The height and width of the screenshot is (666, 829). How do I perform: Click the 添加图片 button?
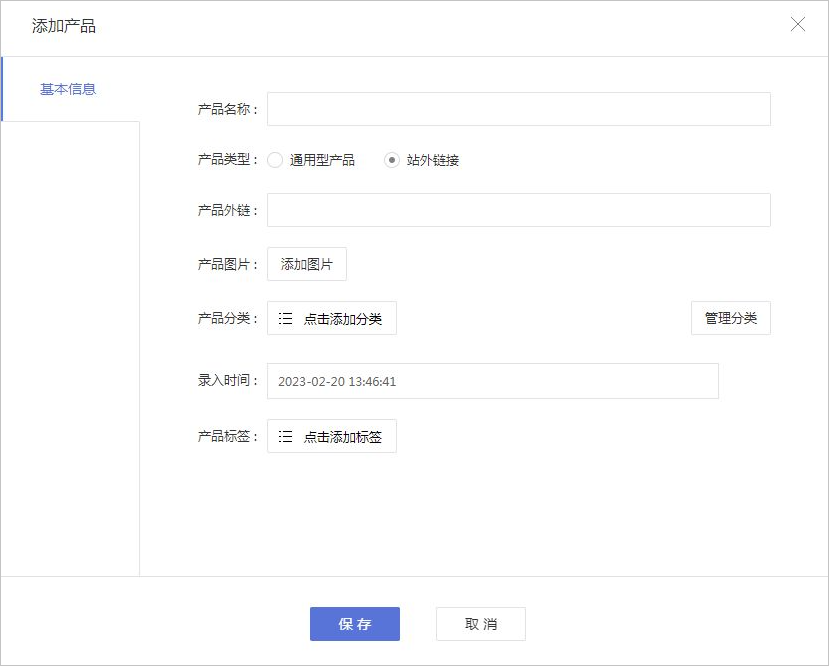[x=307, y=264]
